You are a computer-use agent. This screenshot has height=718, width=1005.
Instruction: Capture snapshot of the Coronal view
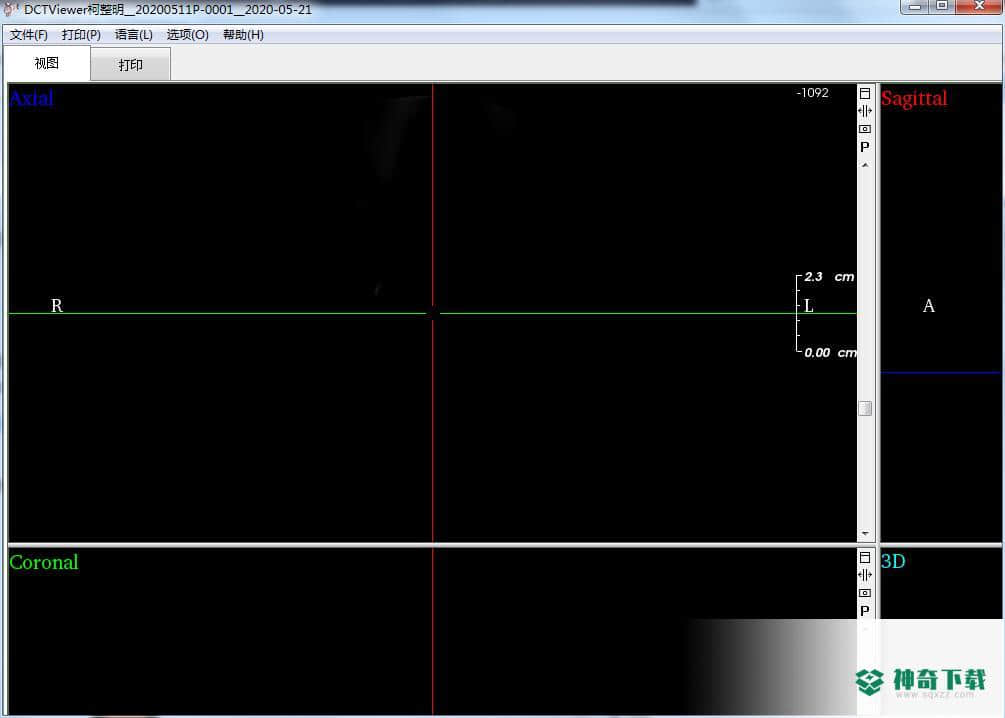(x=865, y=593)
